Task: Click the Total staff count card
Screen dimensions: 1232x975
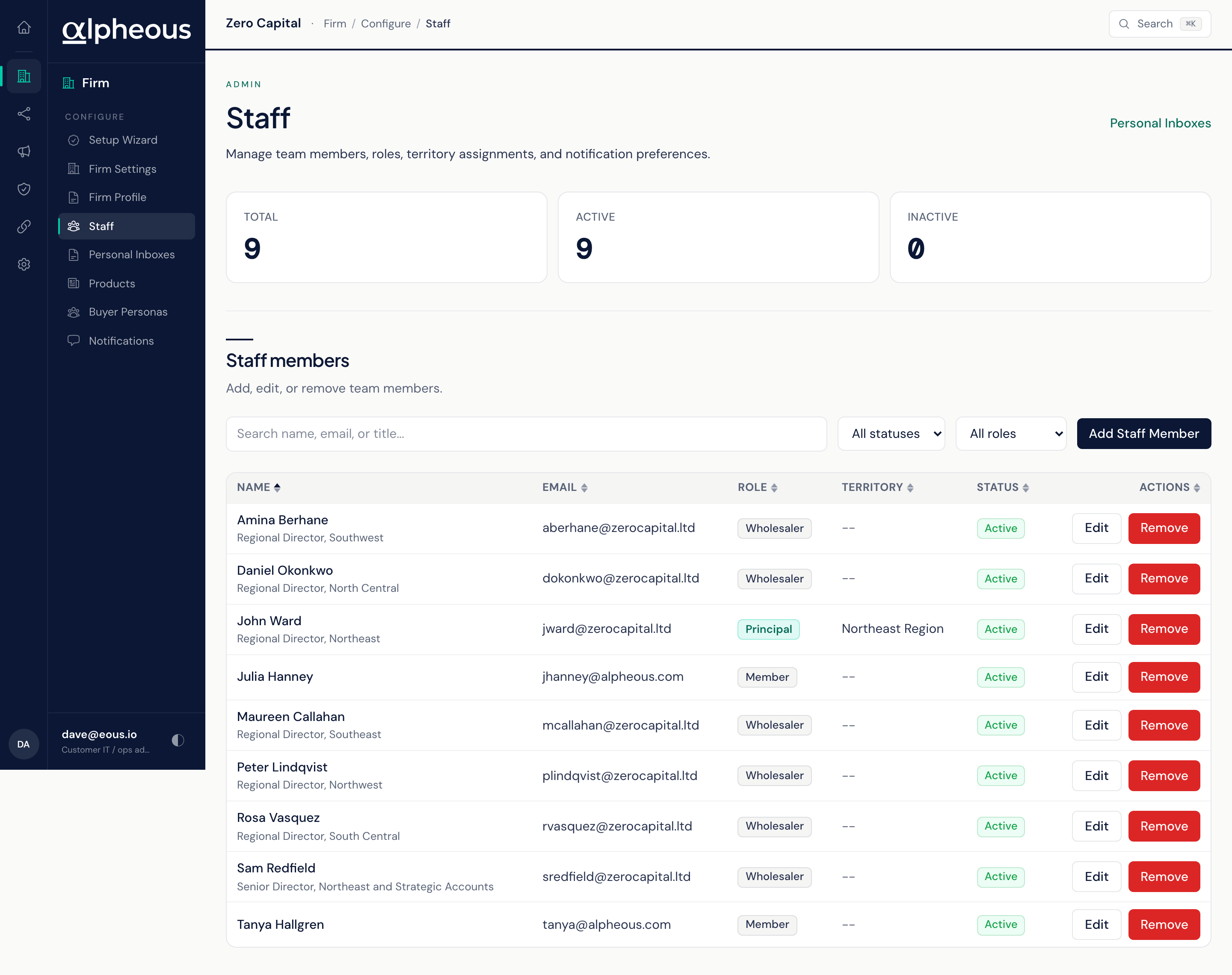Action: click(387, 237)
